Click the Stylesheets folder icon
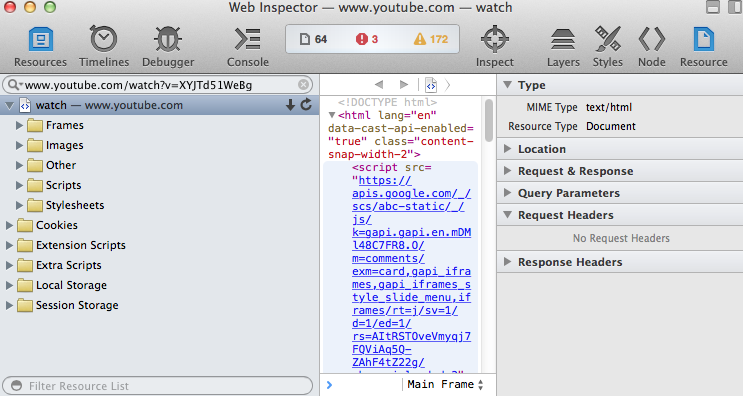 [x=35, y=205]
